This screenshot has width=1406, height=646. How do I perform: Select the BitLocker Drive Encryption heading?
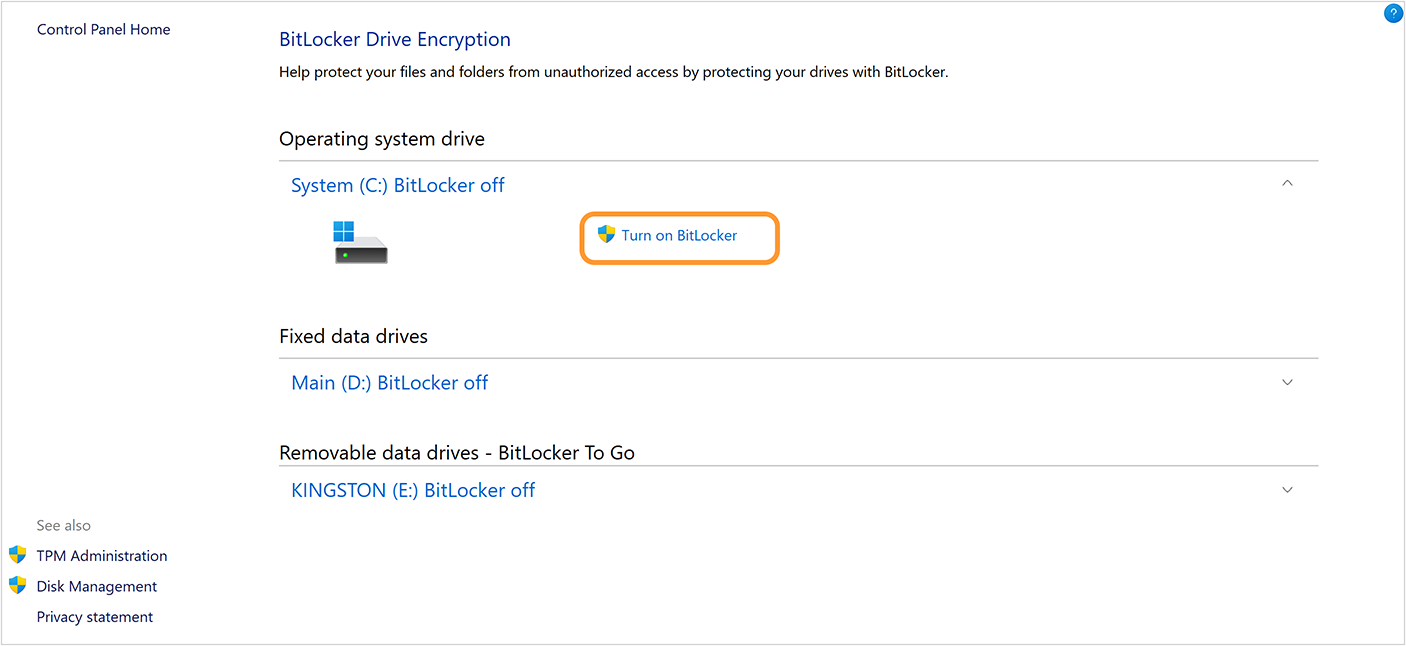[394, 39]
